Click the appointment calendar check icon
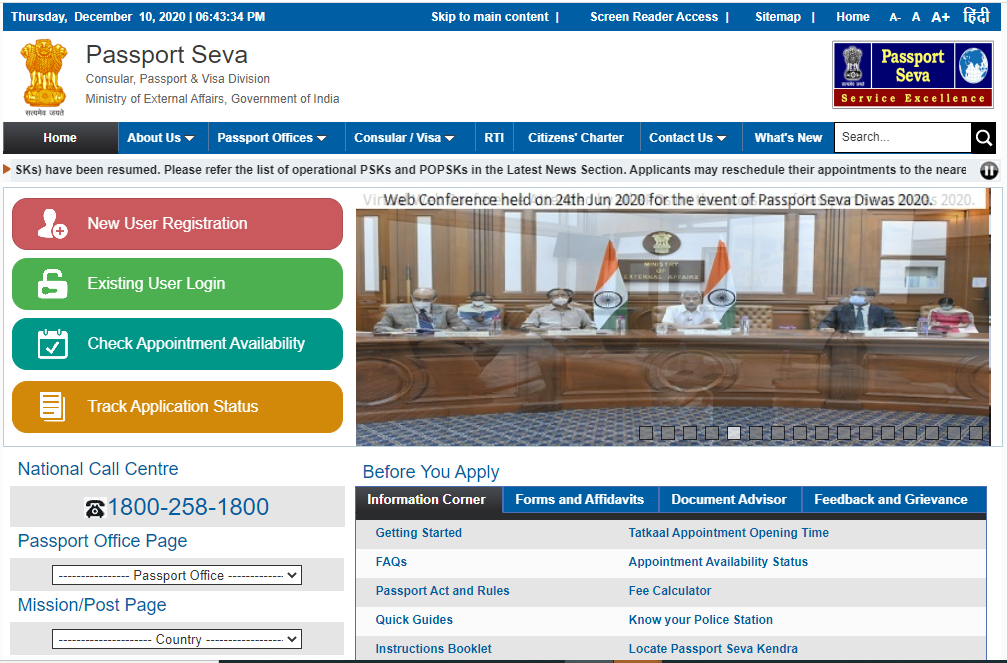Screen dimensions: 1007x663 point(53,344)
